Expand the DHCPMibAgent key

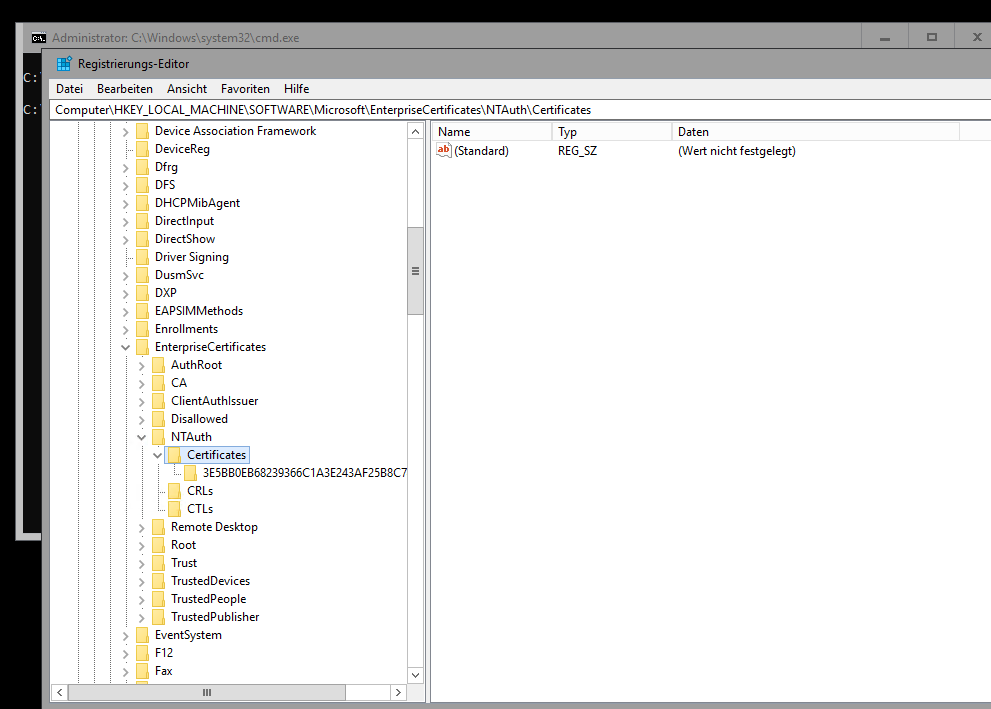click(x=125, y=203)
